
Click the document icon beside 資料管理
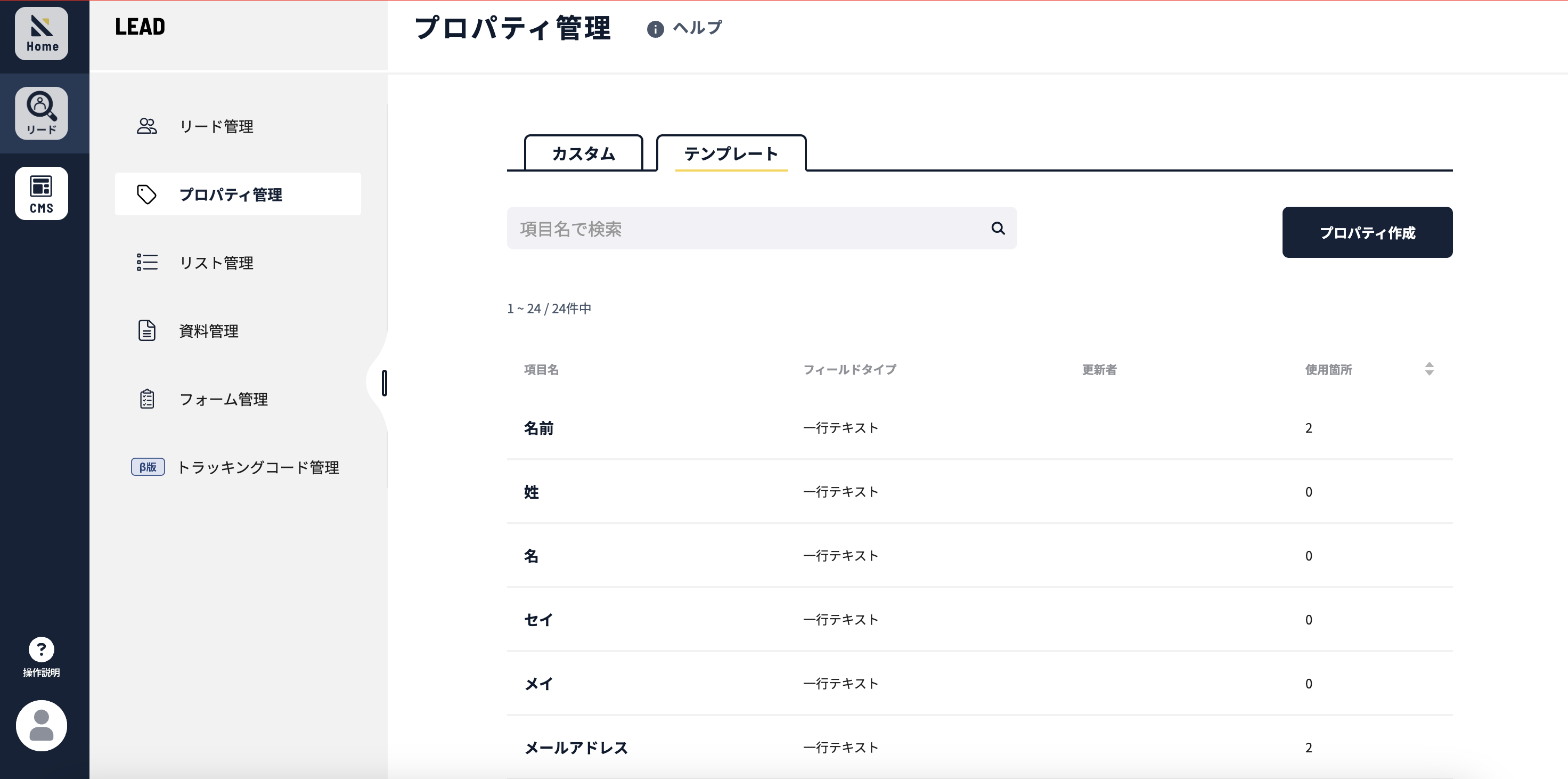146,331
